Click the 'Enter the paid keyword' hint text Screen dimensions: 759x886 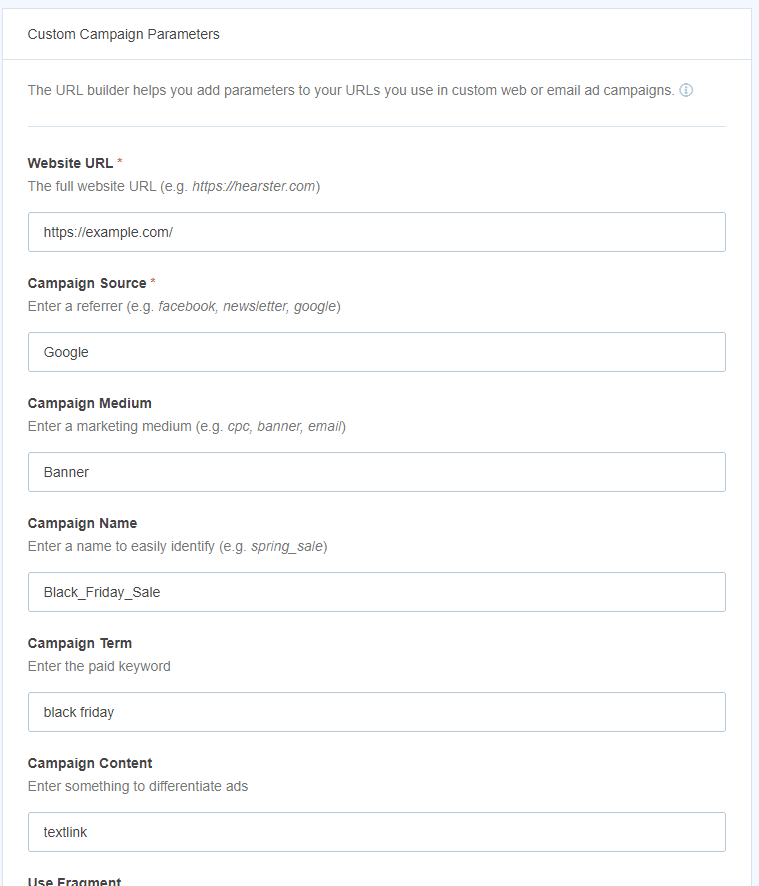pyautogui.click(x=99, y=666)
